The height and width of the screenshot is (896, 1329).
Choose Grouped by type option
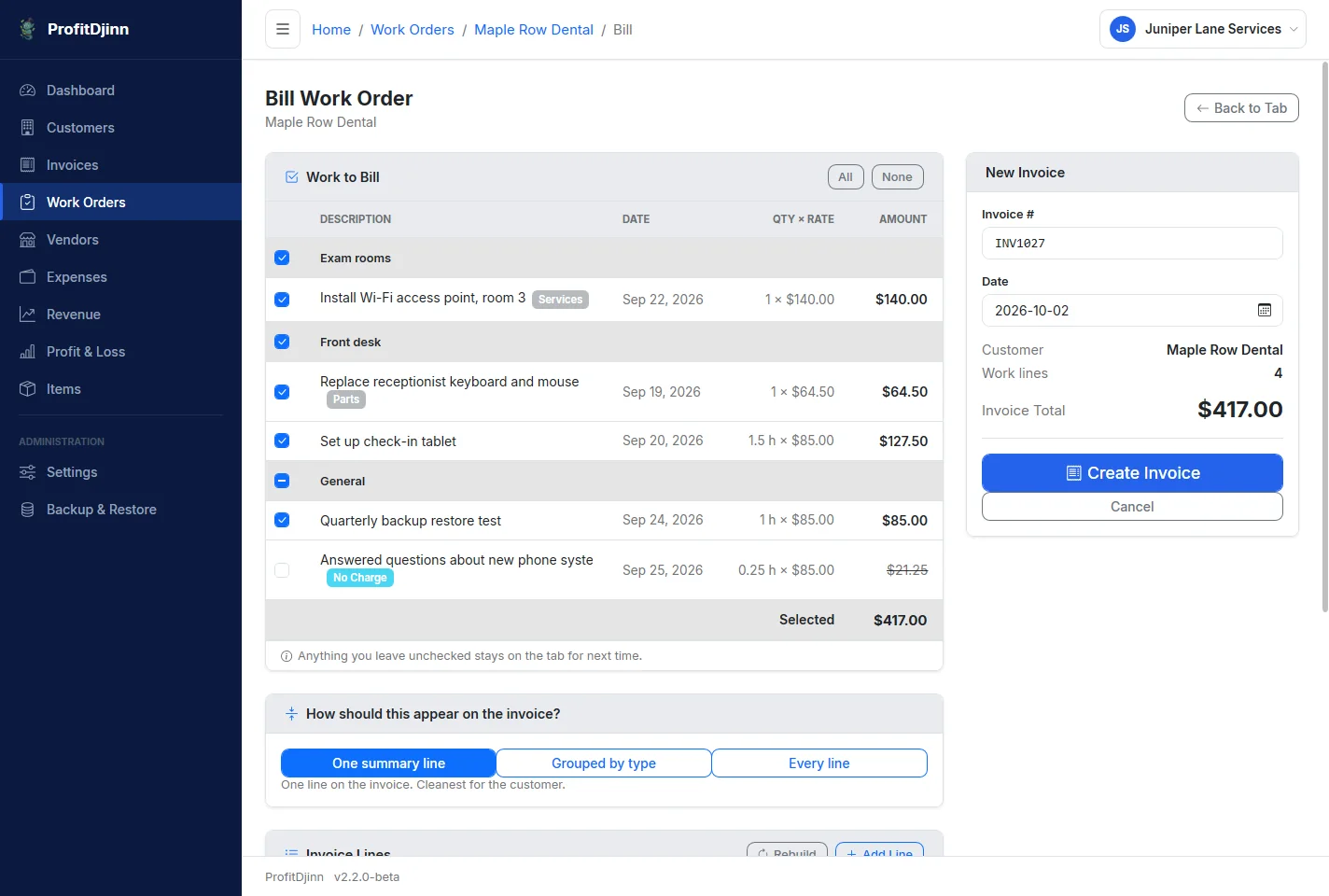[604, 763]
